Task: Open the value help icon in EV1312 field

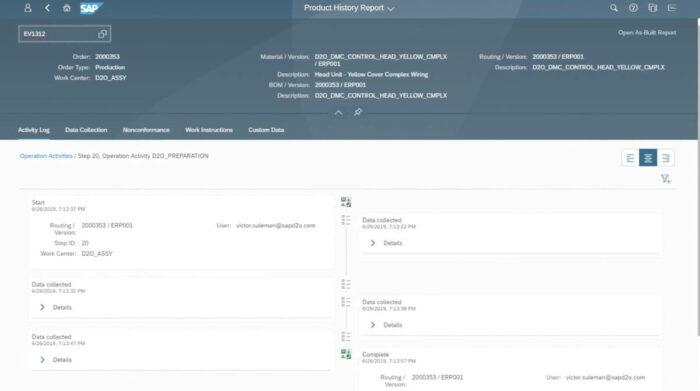Action: tap(102, 34)
